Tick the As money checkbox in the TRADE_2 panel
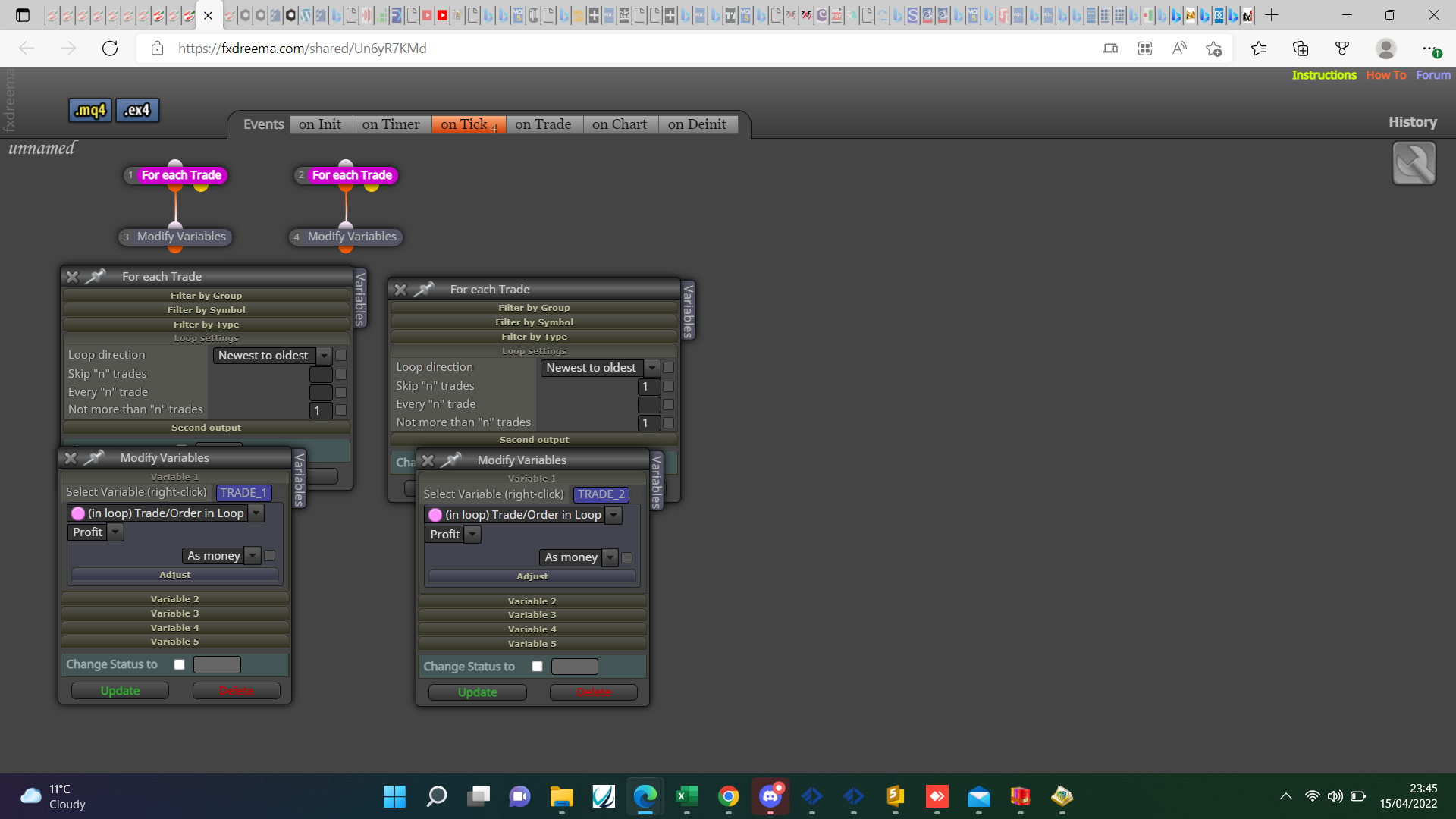The width and height of the screenshot is (1456, 819). tap(627, 557)
